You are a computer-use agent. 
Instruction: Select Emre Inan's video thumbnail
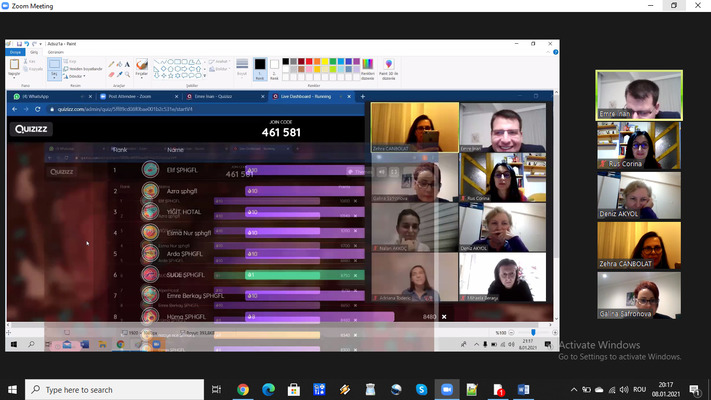[x=639, y=95]
